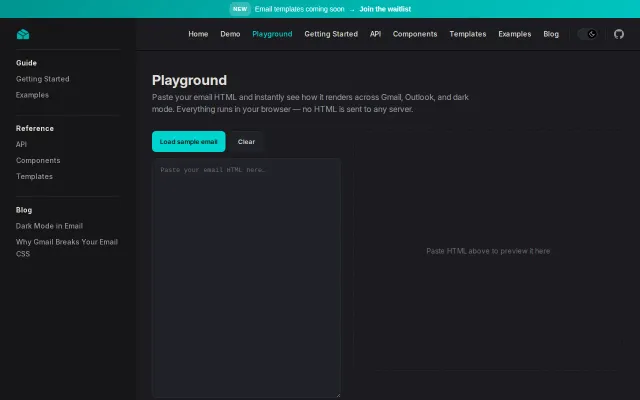
Task: Click the Join the waitlist link
Action: tap(385, 9)
